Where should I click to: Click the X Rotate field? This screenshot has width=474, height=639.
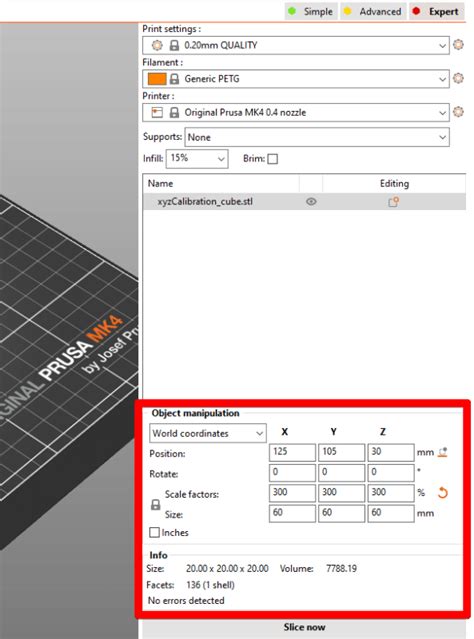[292, 473]
